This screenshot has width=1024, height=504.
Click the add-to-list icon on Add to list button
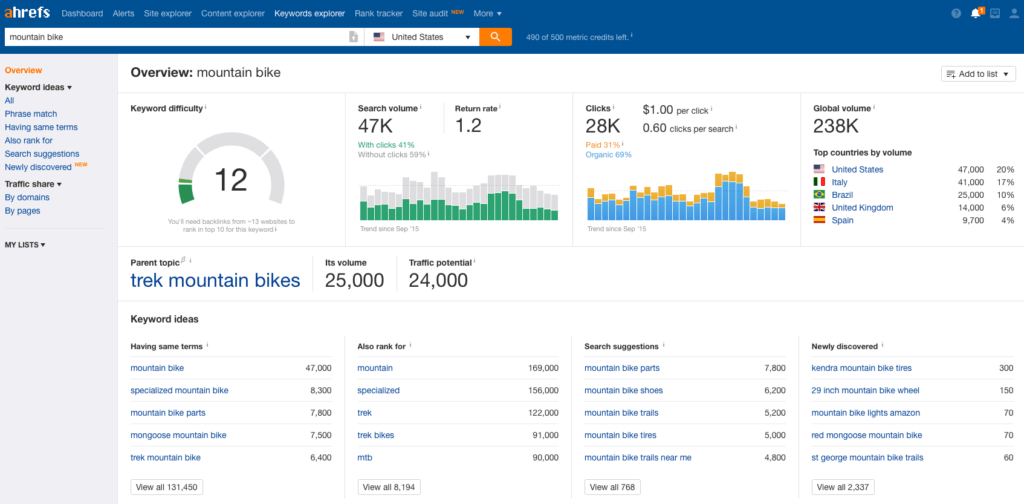pyautogui.click(x=951, y=74)
